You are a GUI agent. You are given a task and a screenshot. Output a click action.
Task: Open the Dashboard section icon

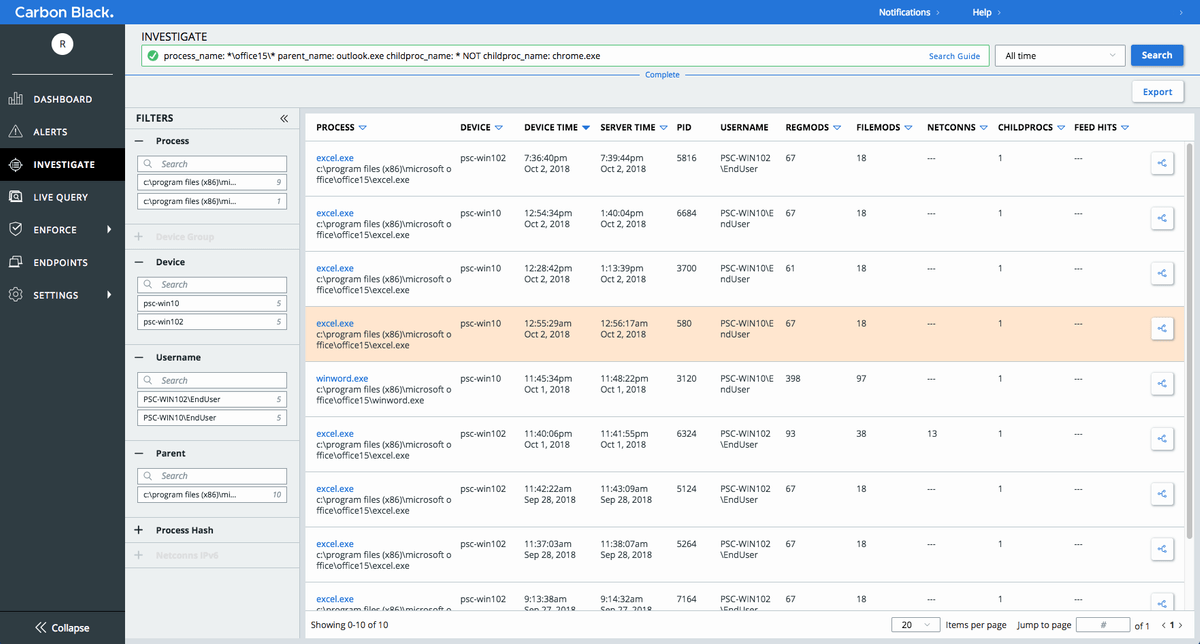coord(15,99)
